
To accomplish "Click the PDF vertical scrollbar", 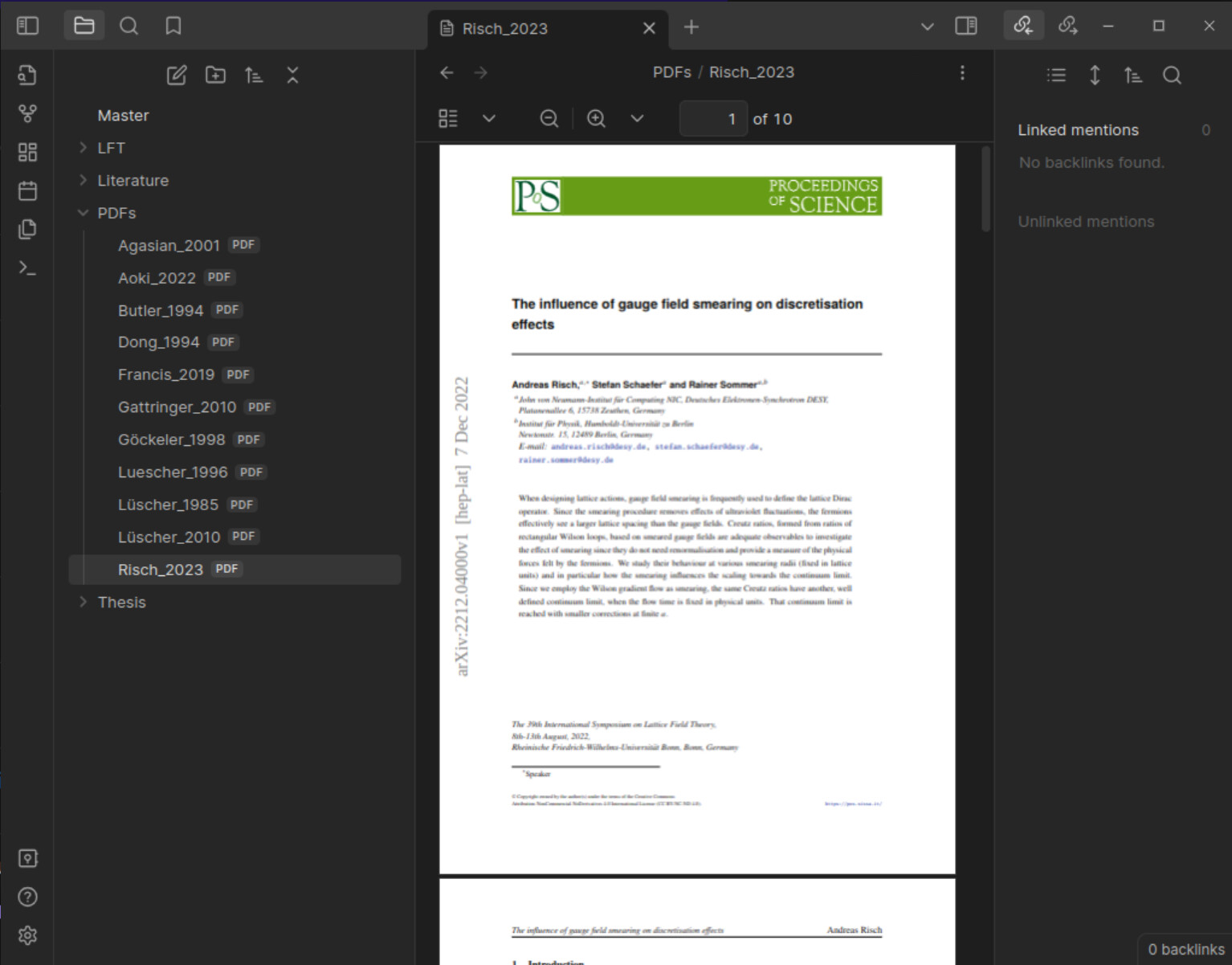I will click(985, 189).
